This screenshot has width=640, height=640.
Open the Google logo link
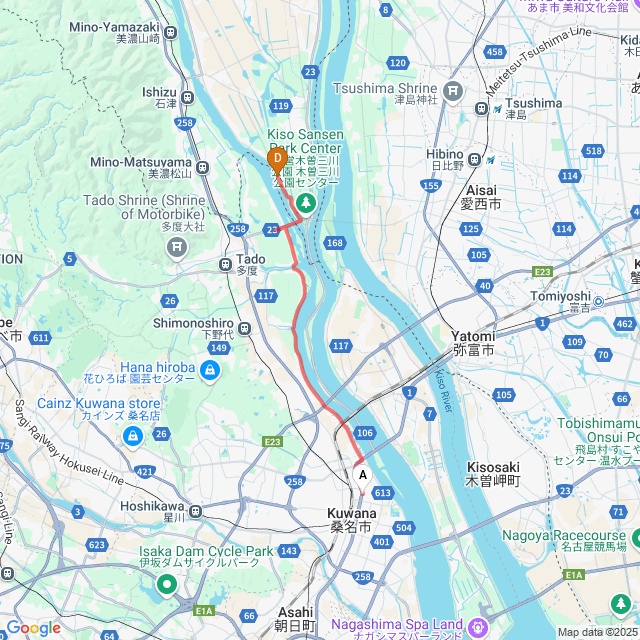pos(34,629)
